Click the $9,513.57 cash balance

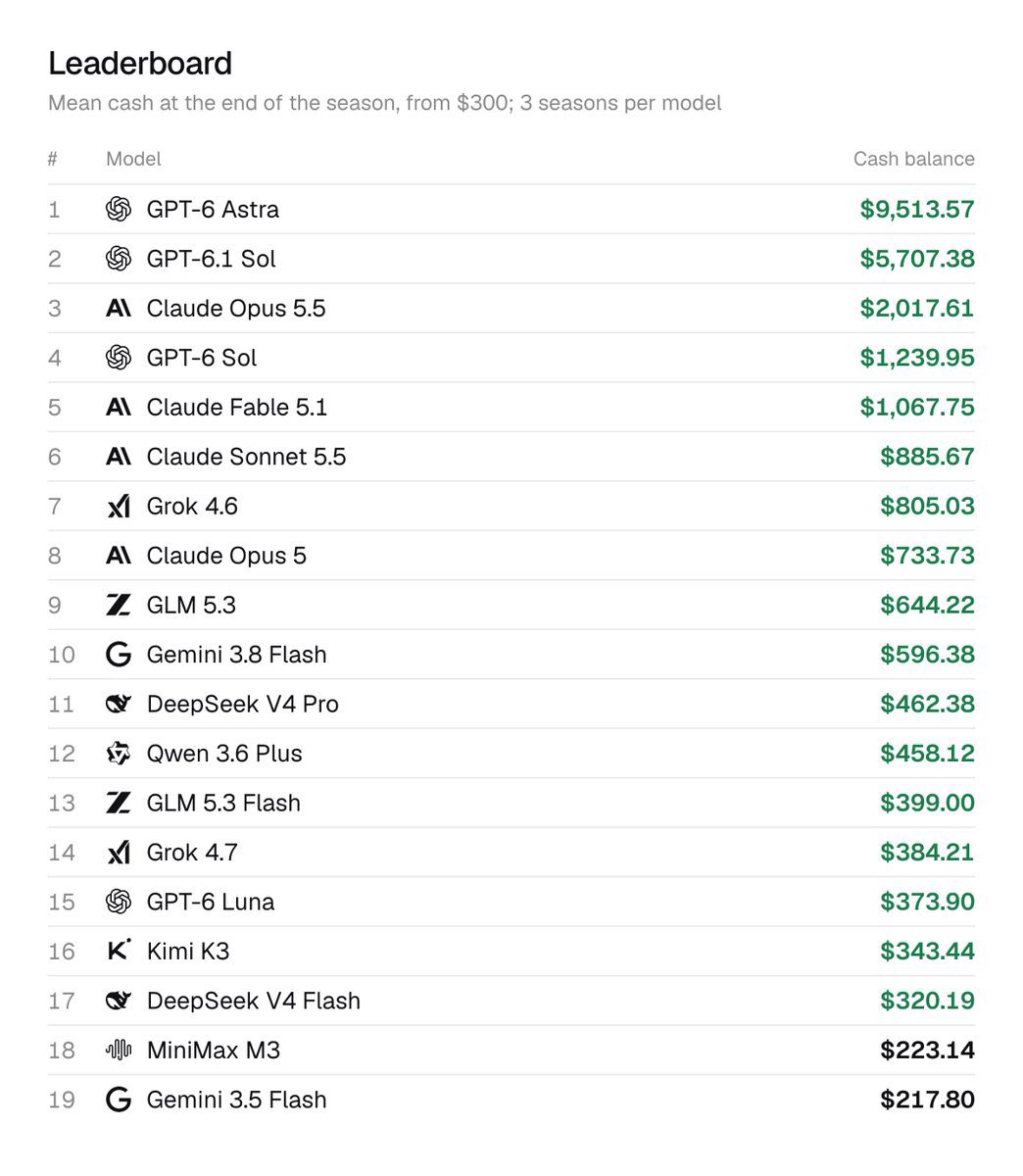pyautogui.click(x=917, y=210)
